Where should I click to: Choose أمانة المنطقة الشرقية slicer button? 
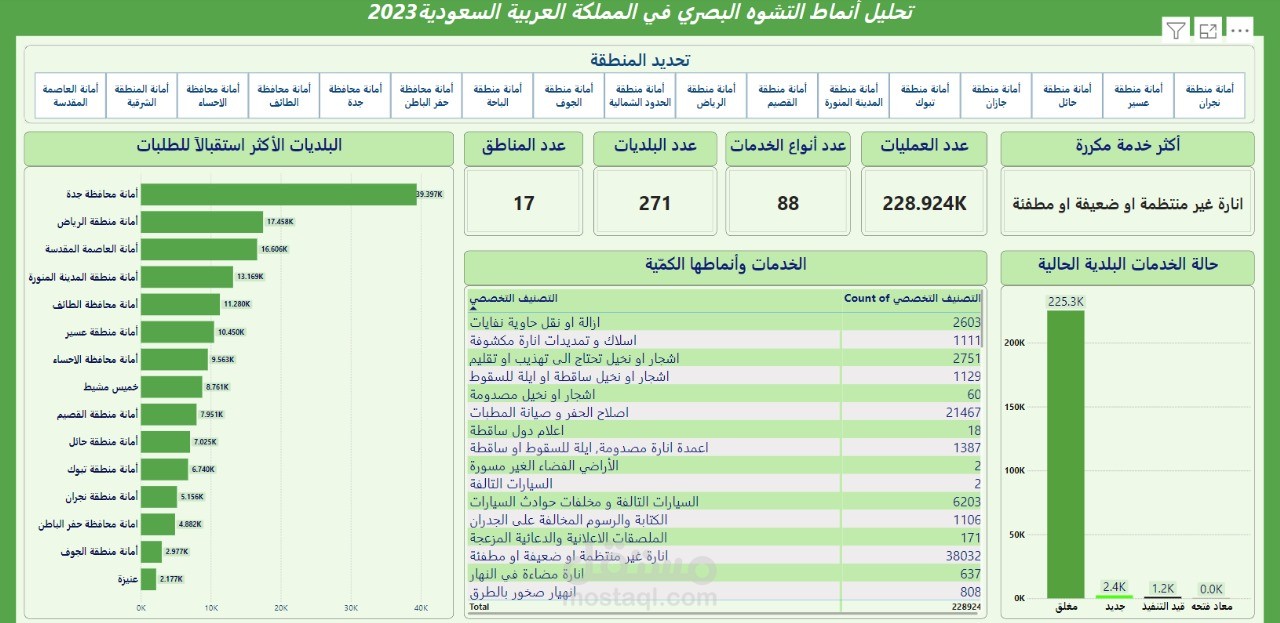pos(142,96)
